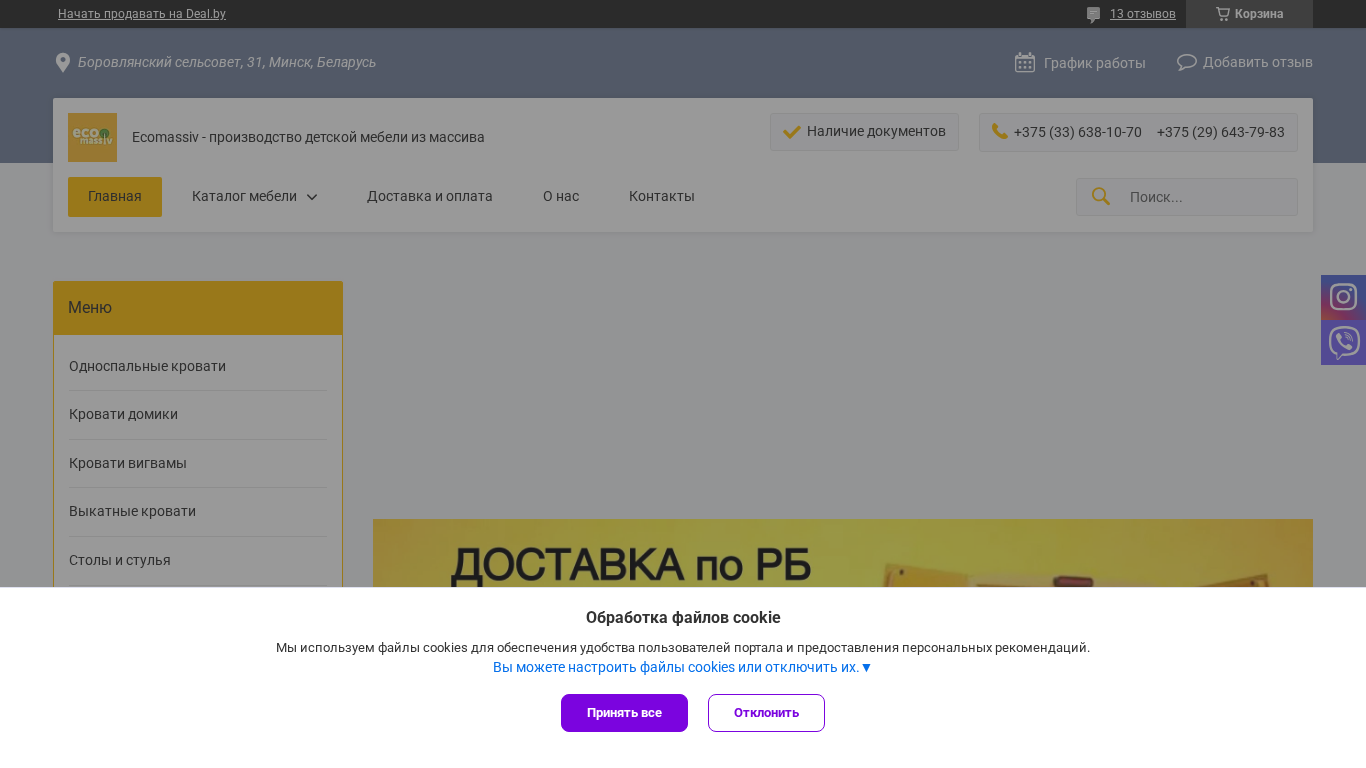Open the О нас page
This screenshot has height=768, width=1366.
coord(561,197)
